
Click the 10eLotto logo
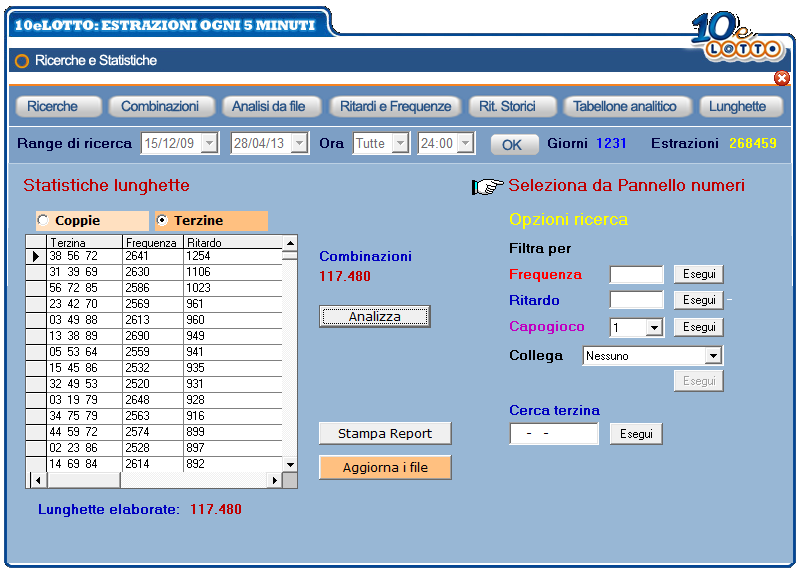click(x=737, y=35)
